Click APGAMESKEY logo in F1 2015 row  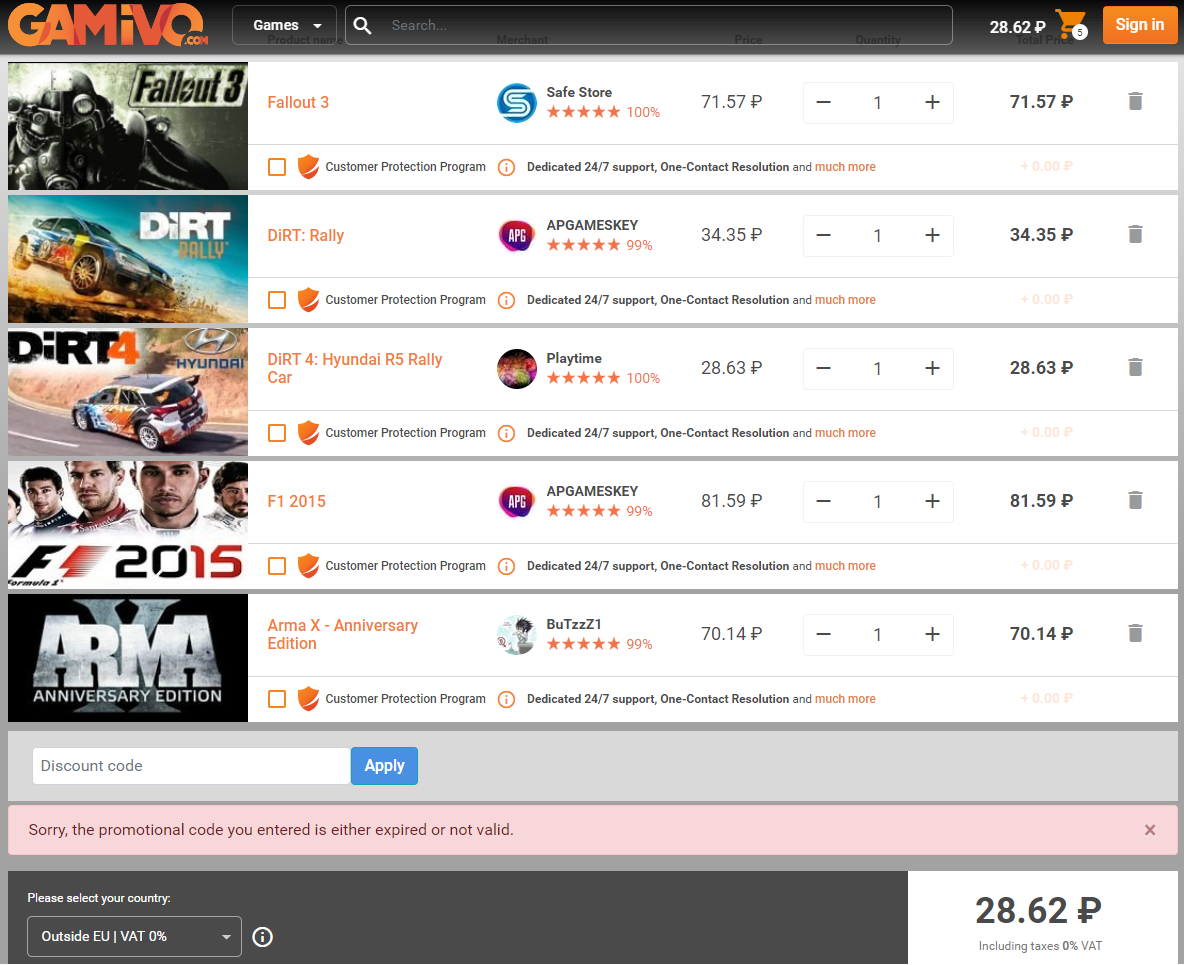tap(516, 501)
